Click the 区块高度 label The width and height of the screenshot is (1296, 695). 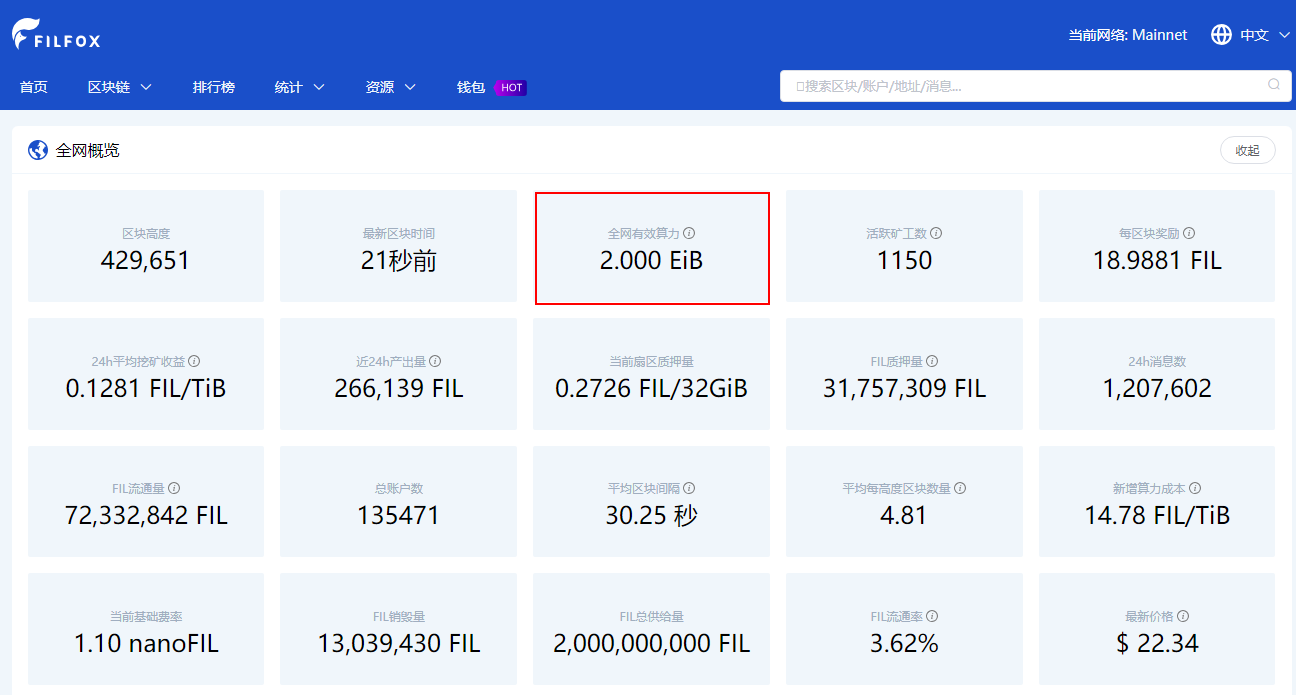pyautogui.click(x=146, y=233)
